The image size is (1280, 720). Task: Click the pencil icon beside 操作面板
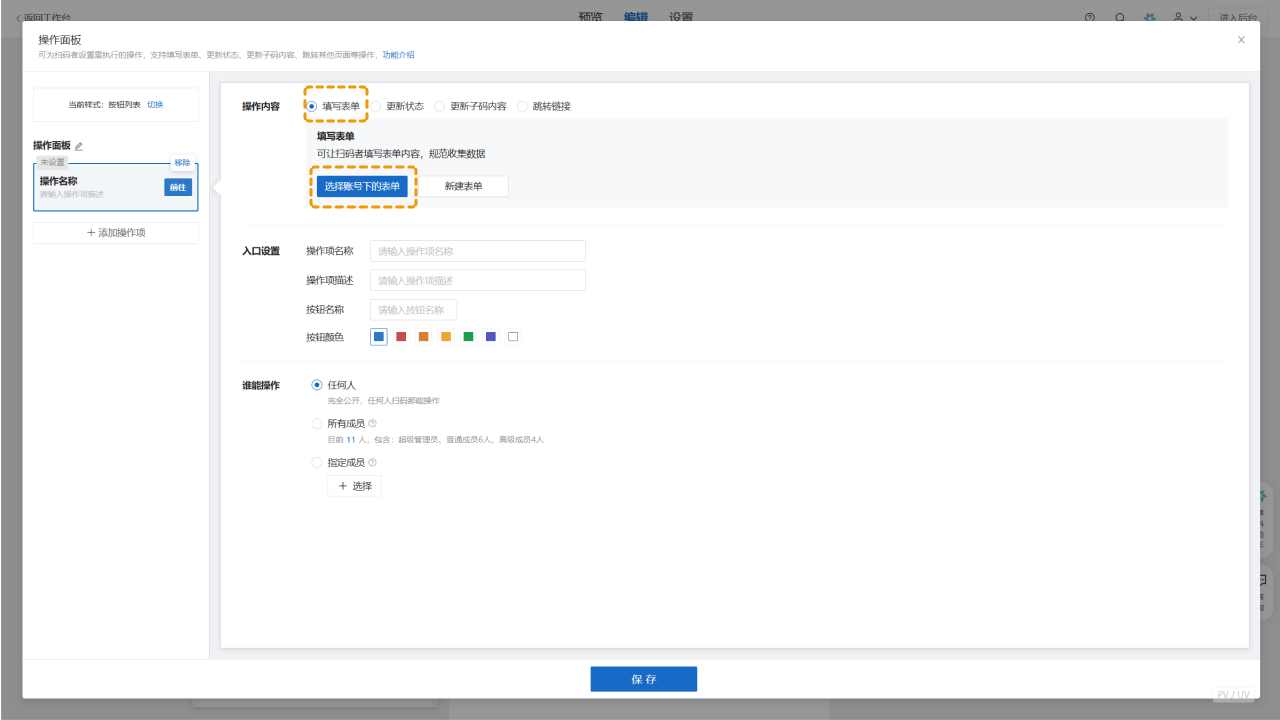point(79,146)
